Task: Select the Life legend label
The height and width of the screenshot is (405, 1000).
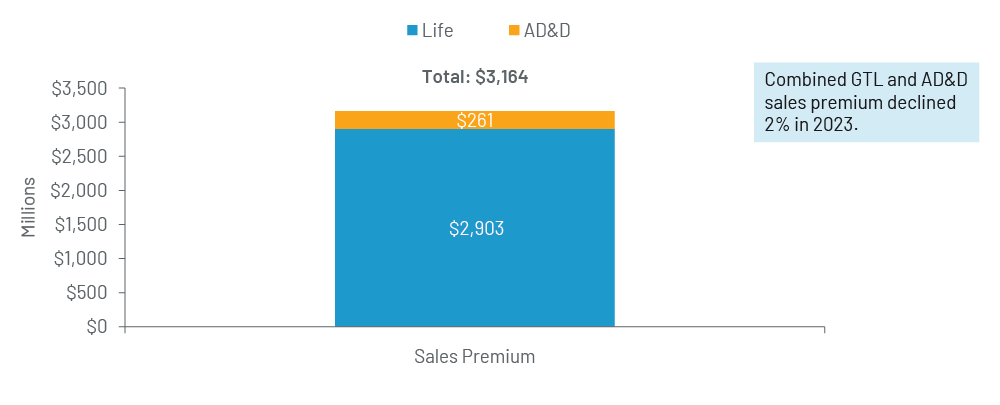Action: (x=437, y=30)
